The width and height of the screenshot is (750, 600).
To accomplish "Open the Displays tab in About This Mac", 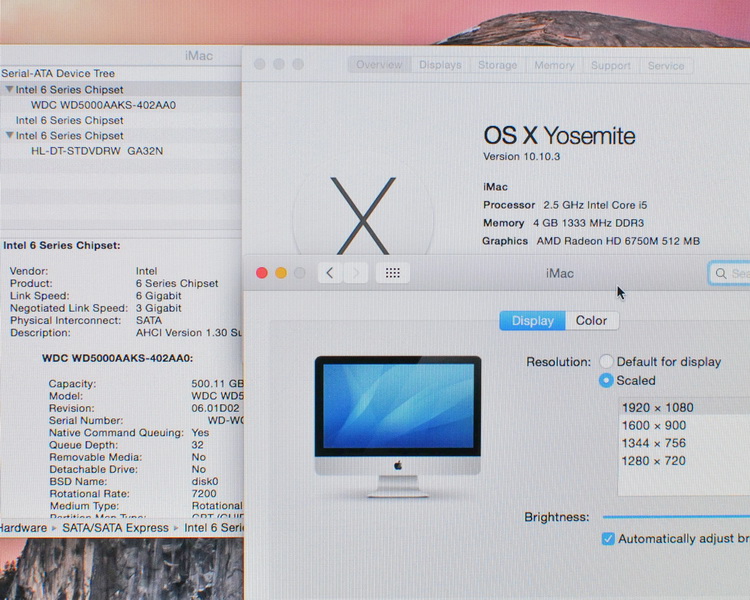I will click(x=440, y=65).
